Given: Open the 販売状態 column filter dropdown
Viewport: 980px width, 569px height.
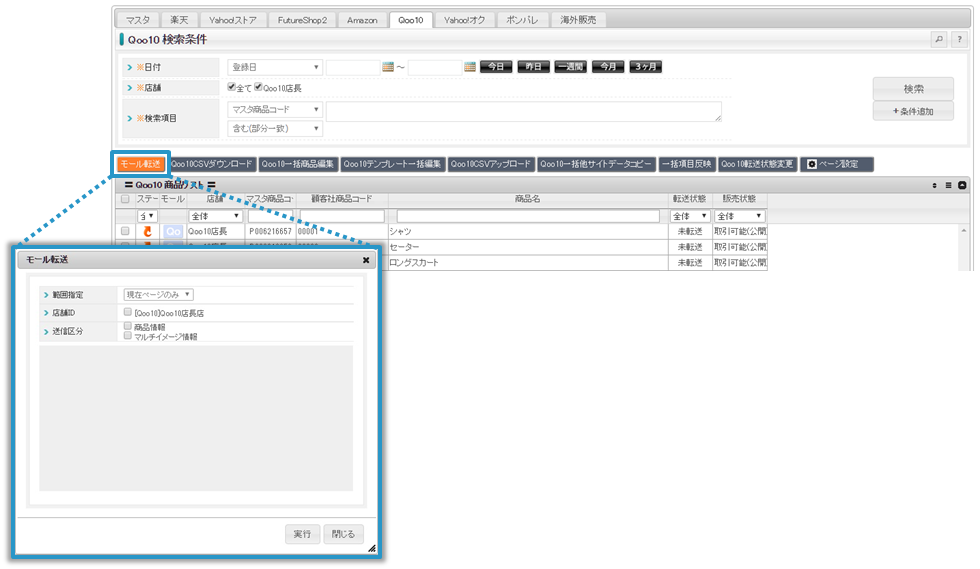Looking at the screenshot, I should tap(740, 216).
